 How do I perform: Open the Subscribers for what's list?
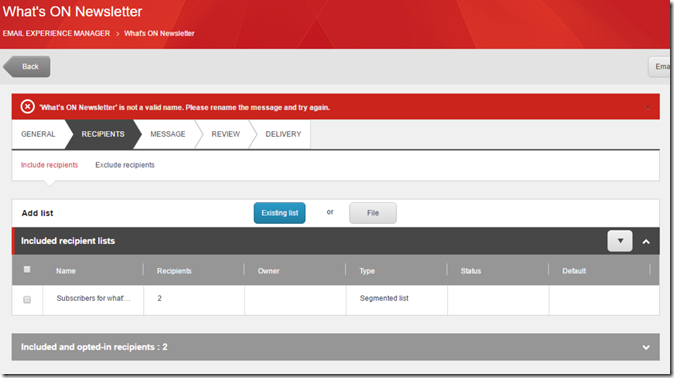click(93, 298)
